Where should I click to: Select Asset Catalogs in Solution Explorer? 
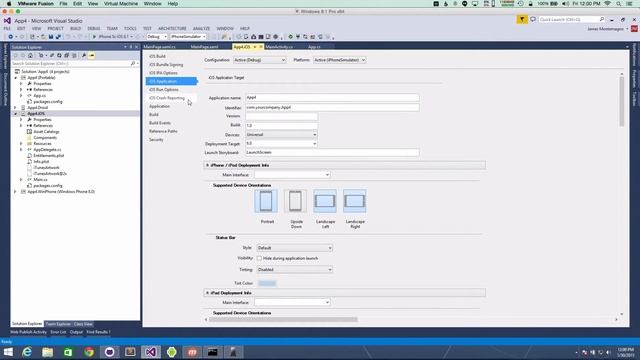coord(46,132)
